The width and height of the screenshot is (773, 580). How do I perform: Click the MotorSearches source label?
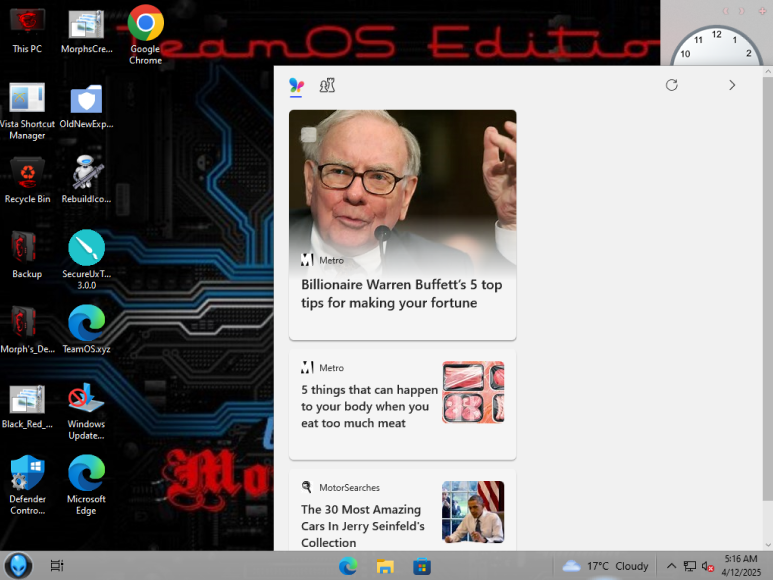pyautogui.click(x=341, y=487)
